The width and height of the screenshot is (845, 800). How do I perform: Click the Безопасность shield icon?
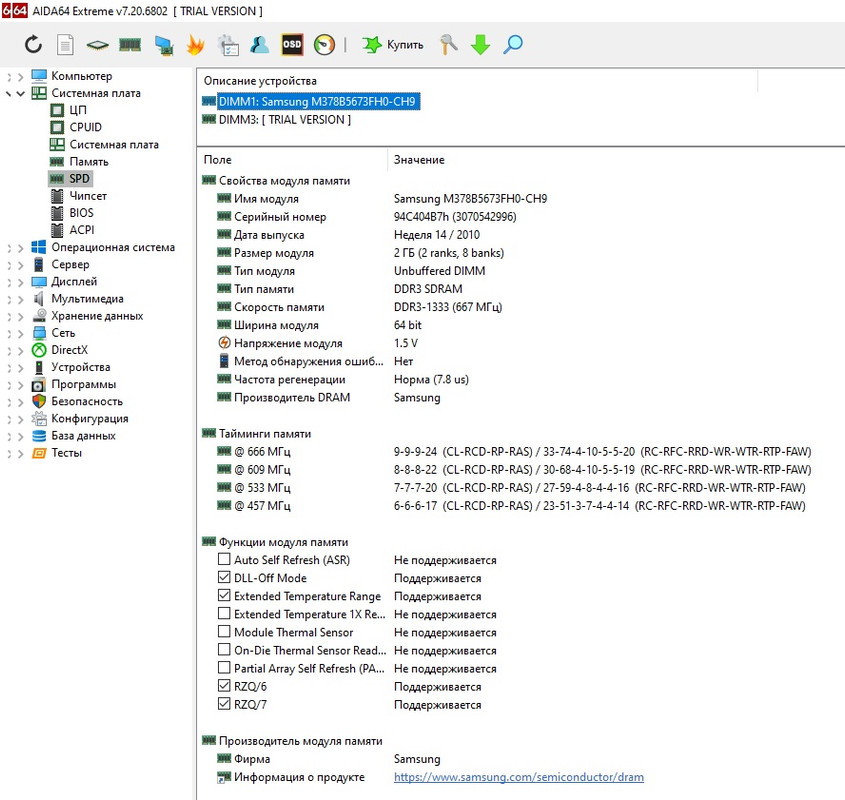point(39,402)
